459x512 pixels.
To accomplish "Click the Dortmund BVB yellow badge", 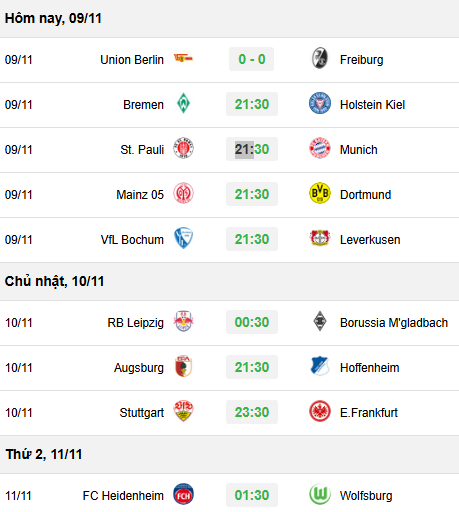I will 320,193.
